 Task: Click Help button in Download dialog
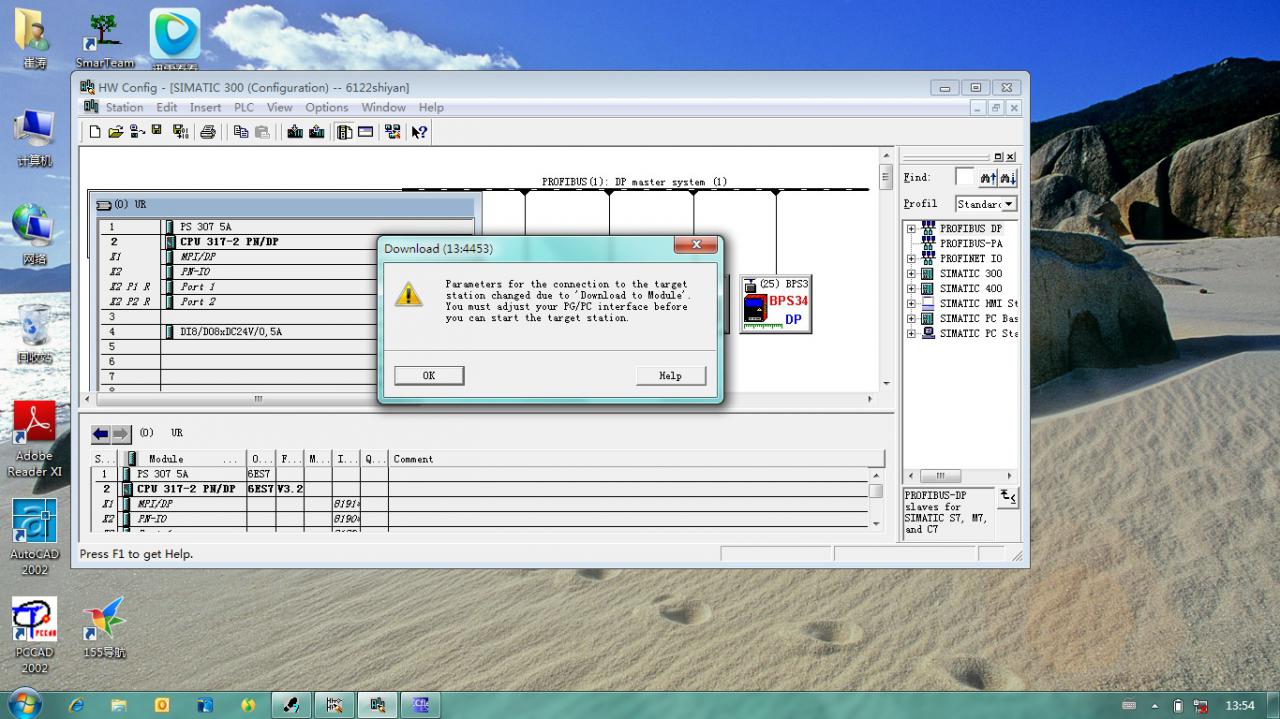[670, 376]
